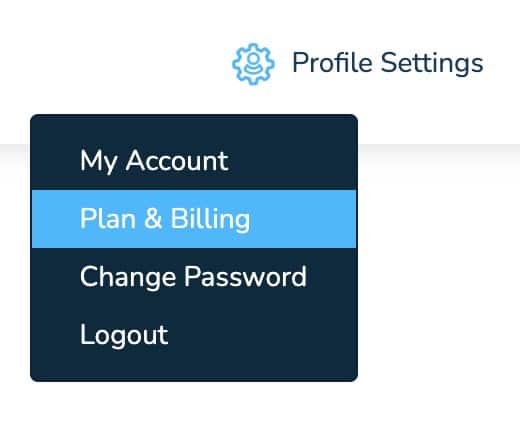Collapse the menu via Profile Settings text
The height and width of the screenshot is (432, 520).
[x=388, y=63]
